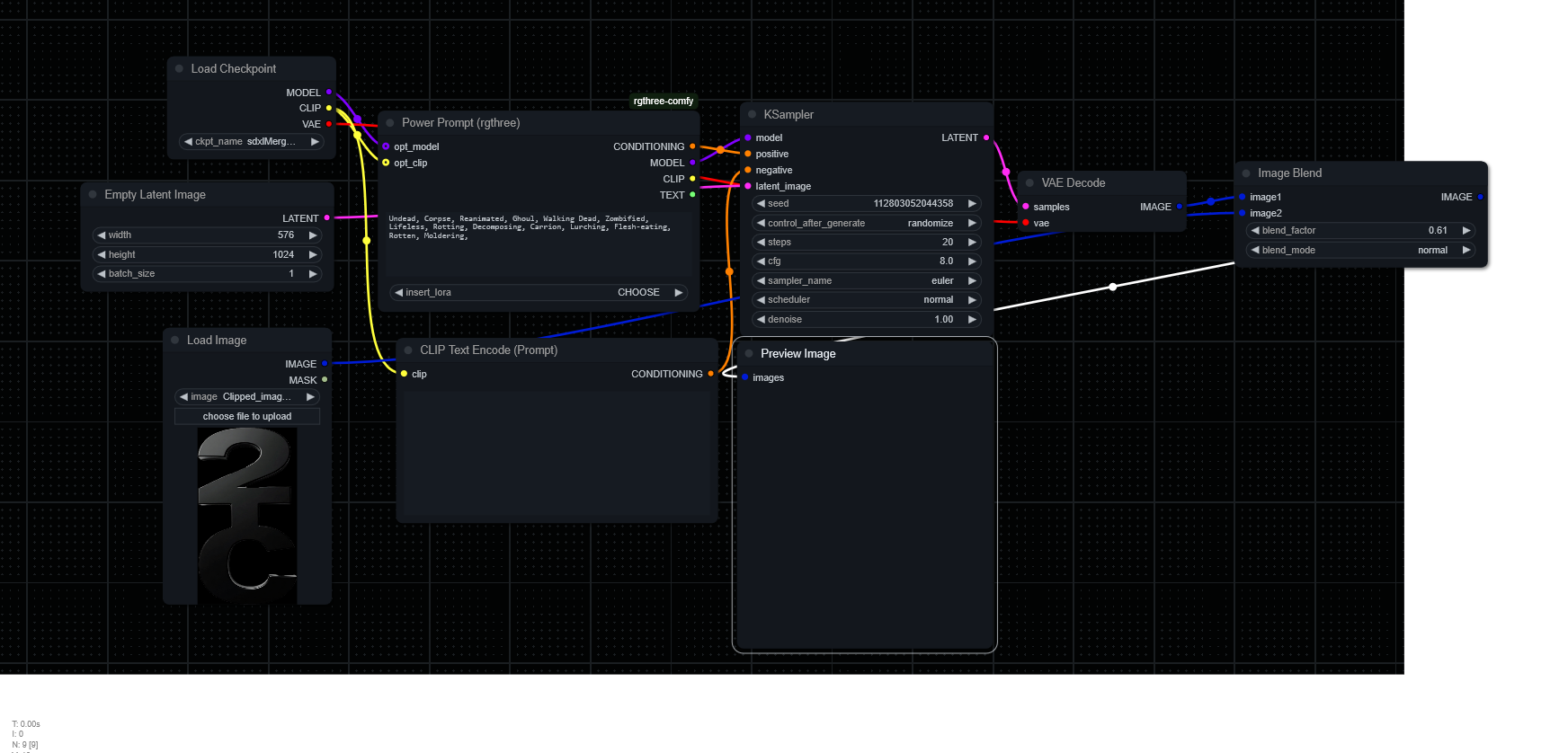Click the choose file to upload button
This screenshot has width=1568, height=753.
point(247,417)
